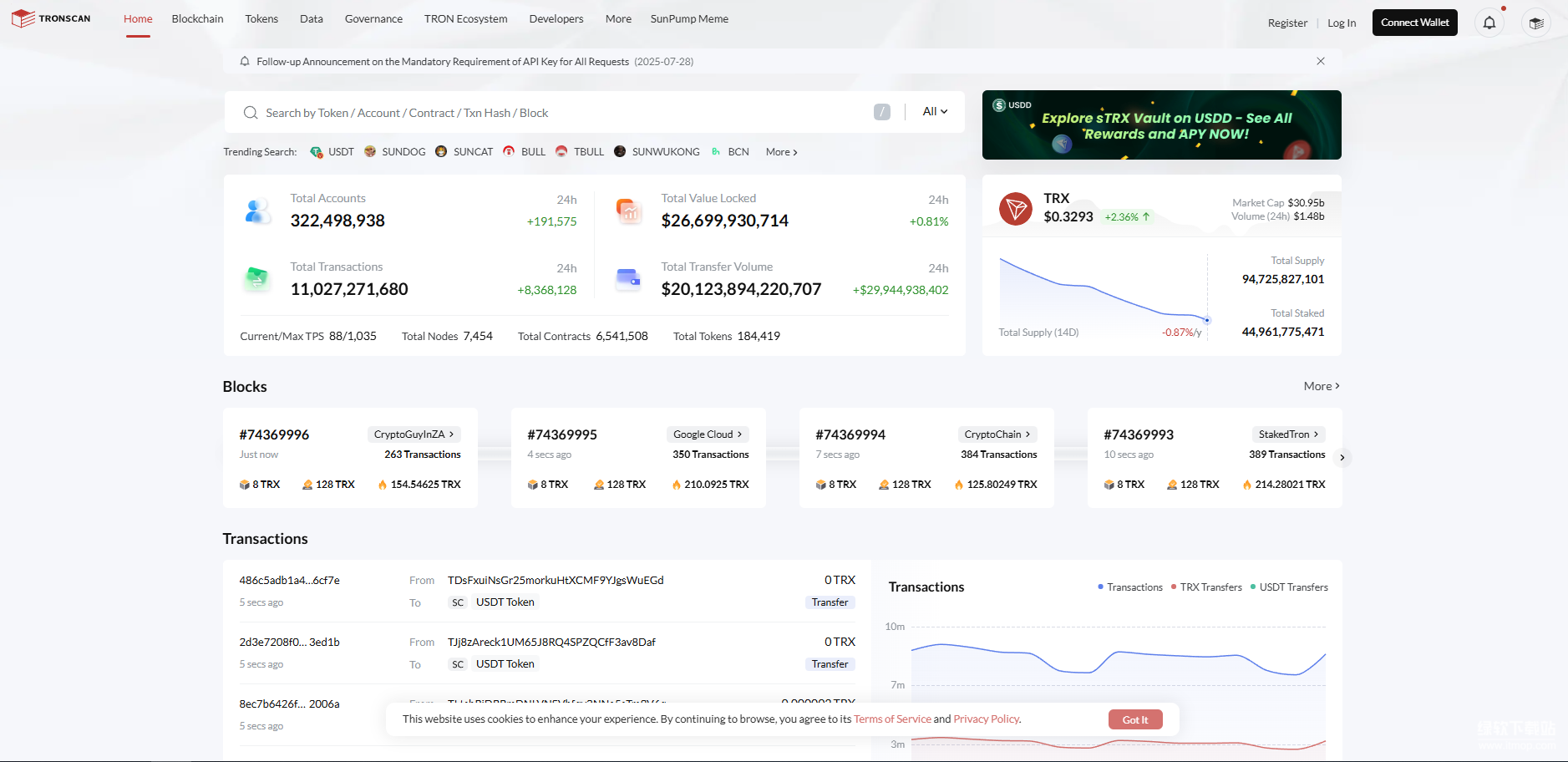Image resolution: width=1568 pixels, height=762 pixels.
Task: Open CryptoGuyInZA producer link
Action: [414, 434]
